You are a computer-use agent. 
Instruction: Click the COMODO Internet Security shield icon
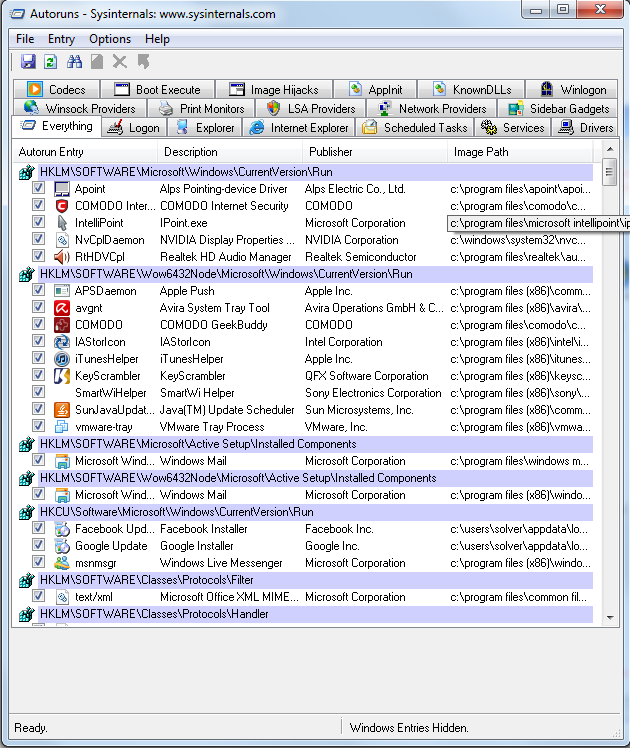click(x=62, y=206)
